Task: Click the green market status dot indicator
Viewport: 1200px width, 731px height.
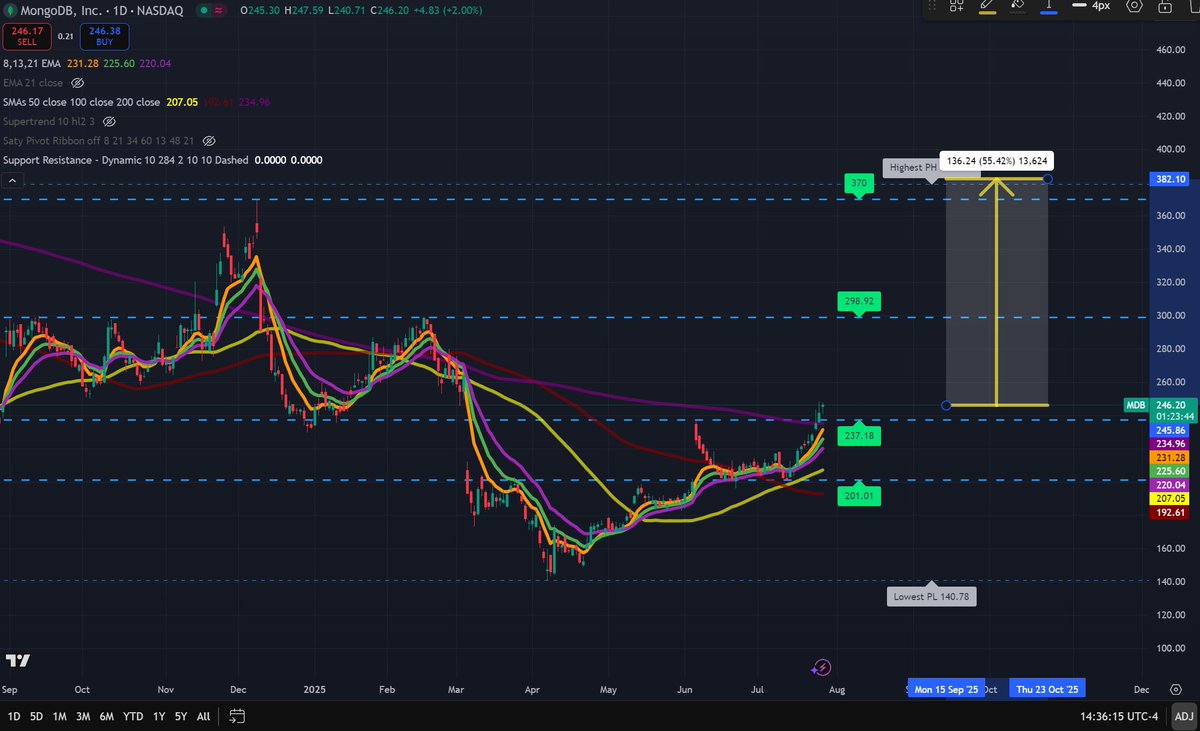Action: pyautogui.click(x=204, y=10)
